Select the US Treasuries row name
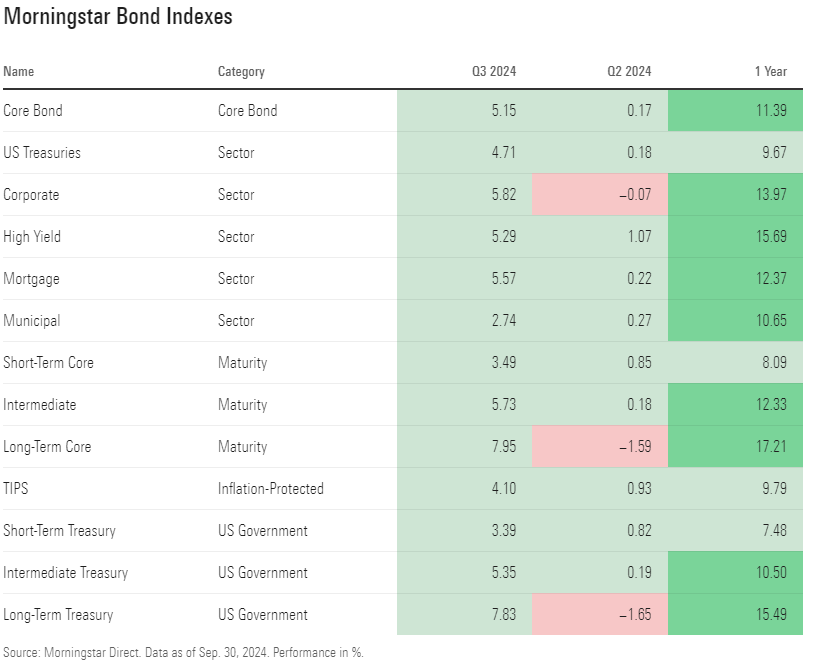Screen dimensions: 816x664 (x=42, y=153)
